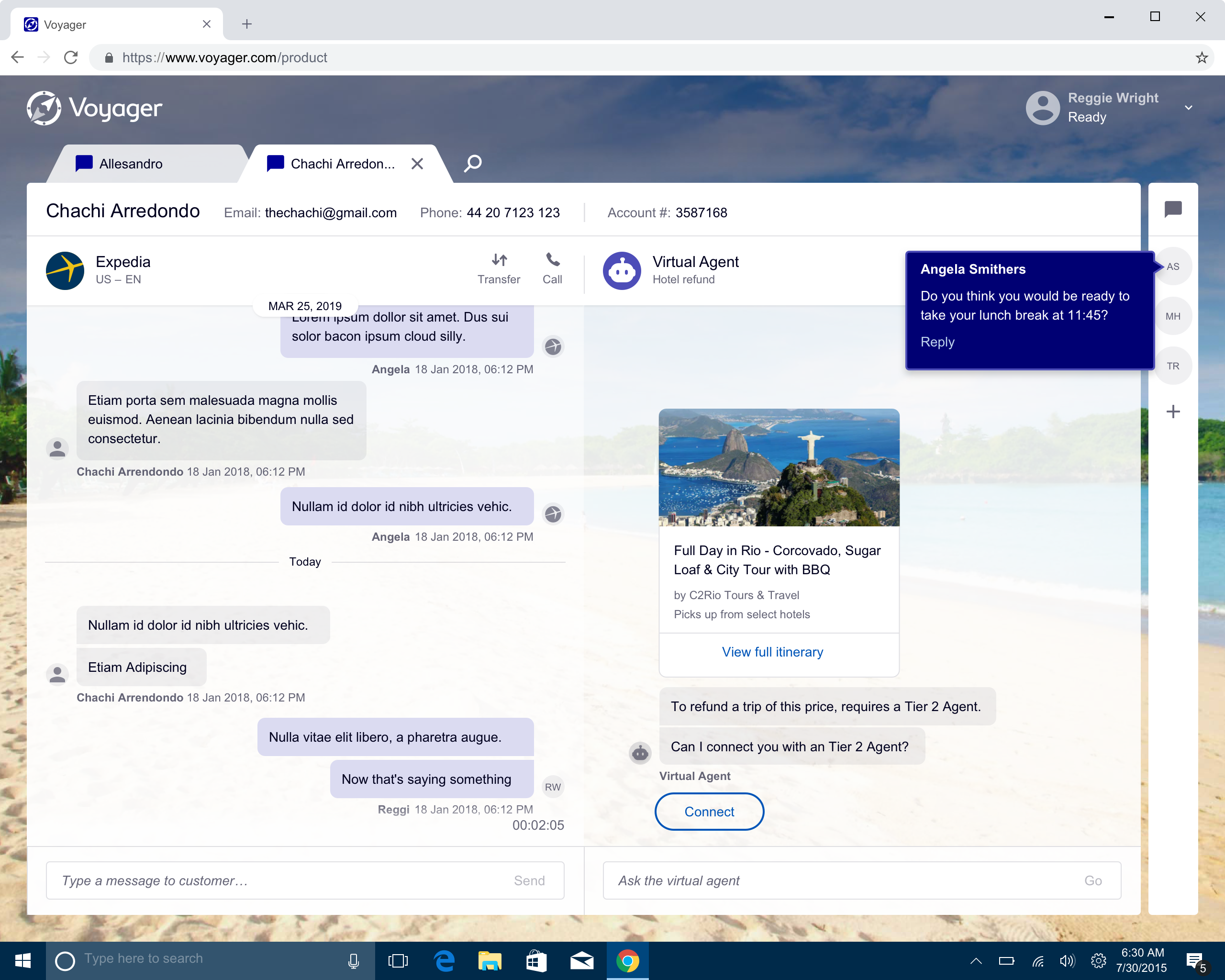Click the RW agent avatar in chat
This screenshot has width=1225, height=980.
(552, 787)
